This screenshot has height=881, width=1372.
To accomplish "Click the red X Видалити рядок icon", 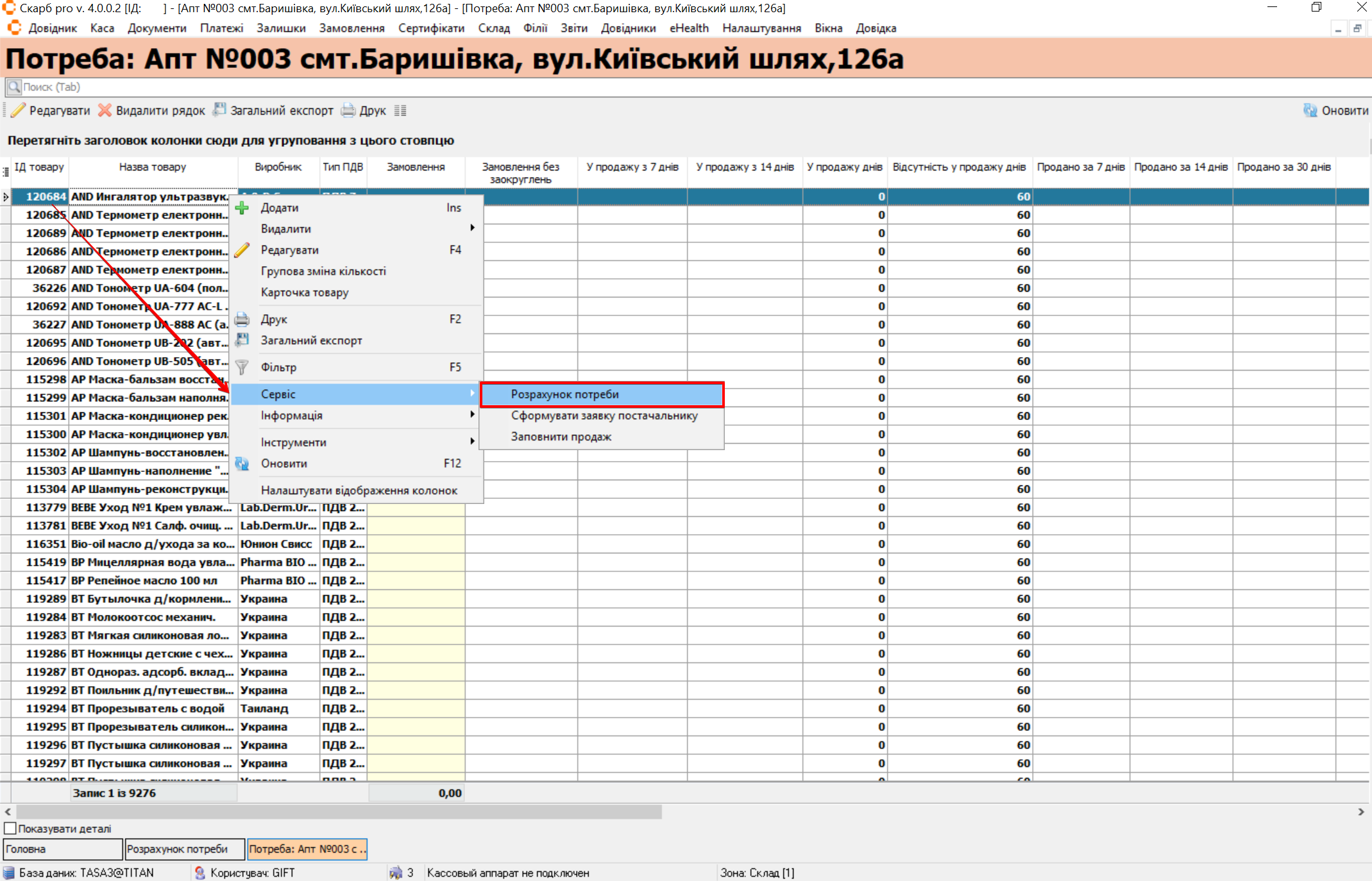I will 105,110.
